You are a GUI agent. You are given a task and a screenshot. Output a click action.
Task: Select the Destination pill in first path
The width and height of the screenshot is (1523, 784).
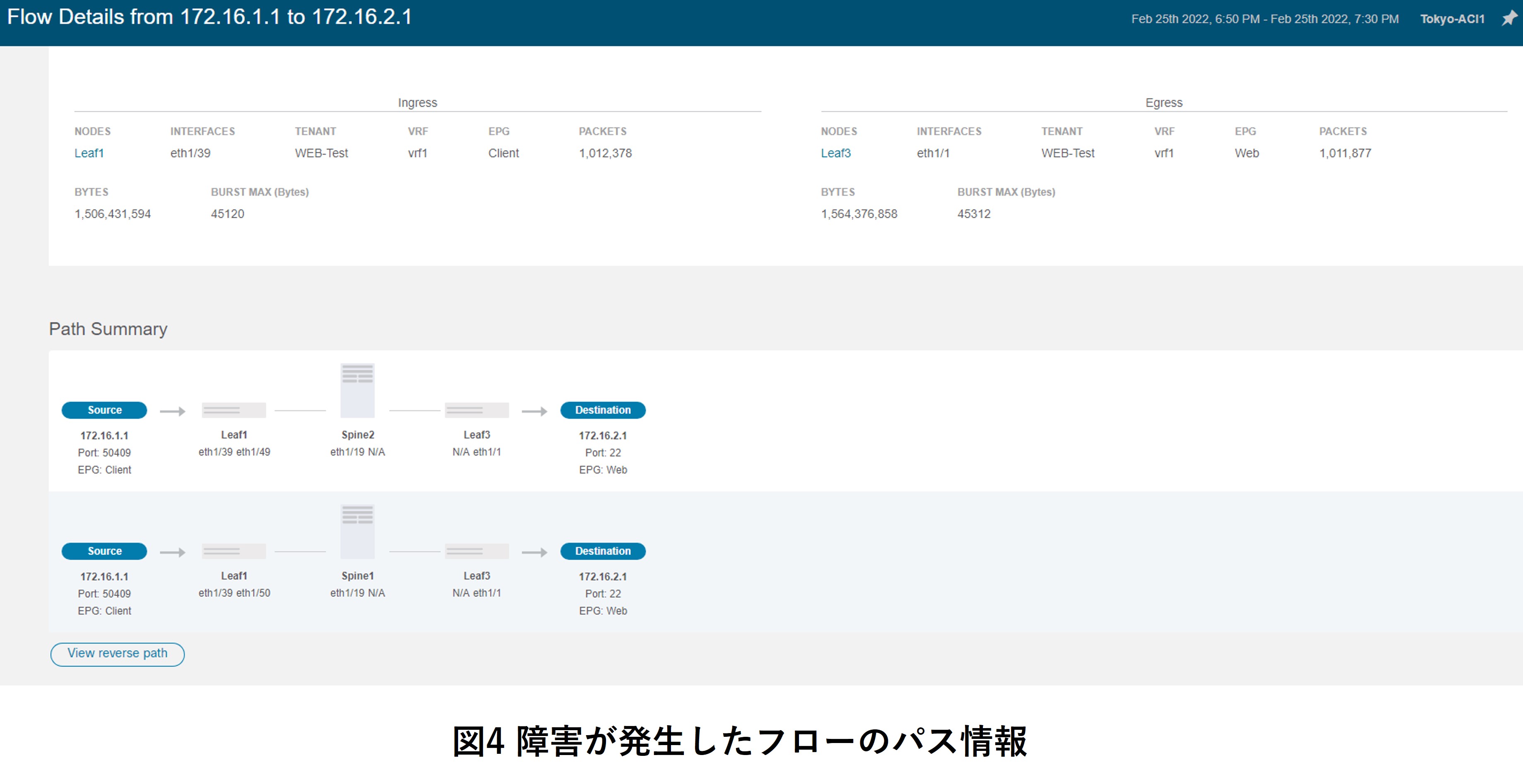pos(603,410)
